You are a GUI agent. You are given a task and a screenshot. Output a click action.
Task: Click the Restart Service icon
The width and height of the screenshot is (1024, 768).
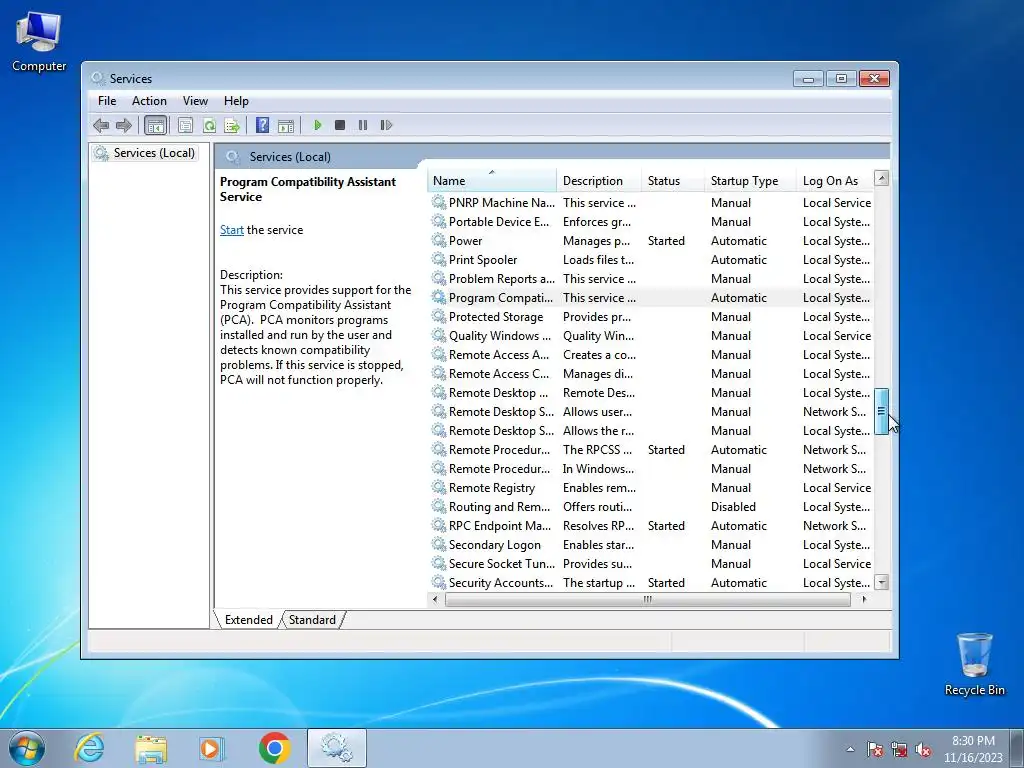tap(386, 125)
